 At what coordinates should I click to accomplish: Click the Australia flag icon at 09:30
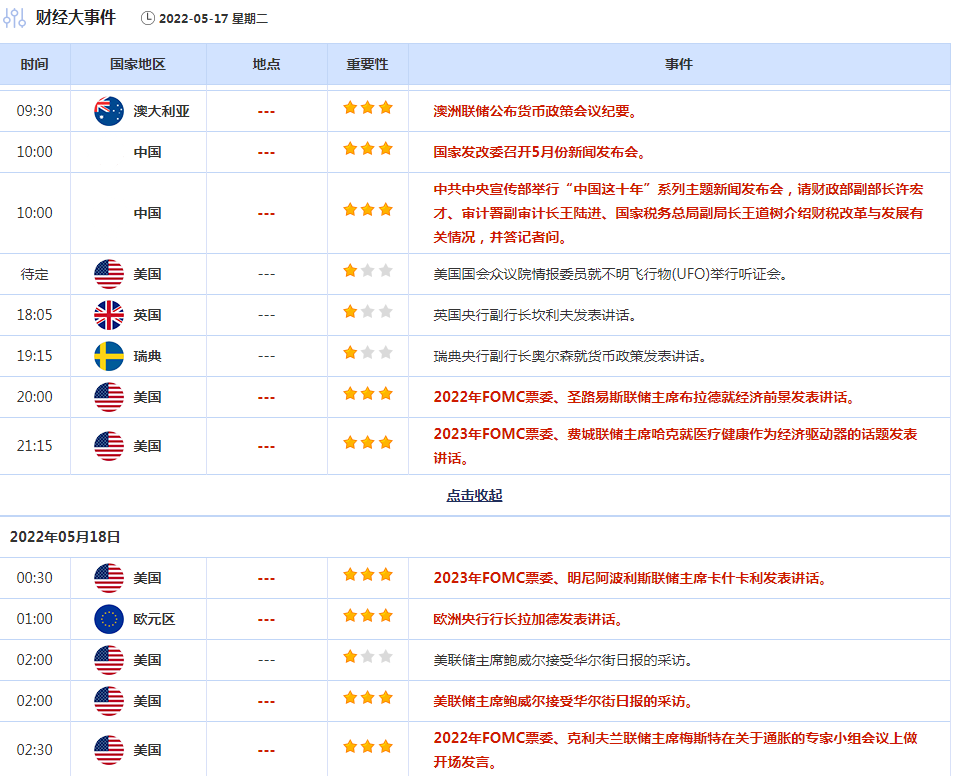click(x=109, y=111)
